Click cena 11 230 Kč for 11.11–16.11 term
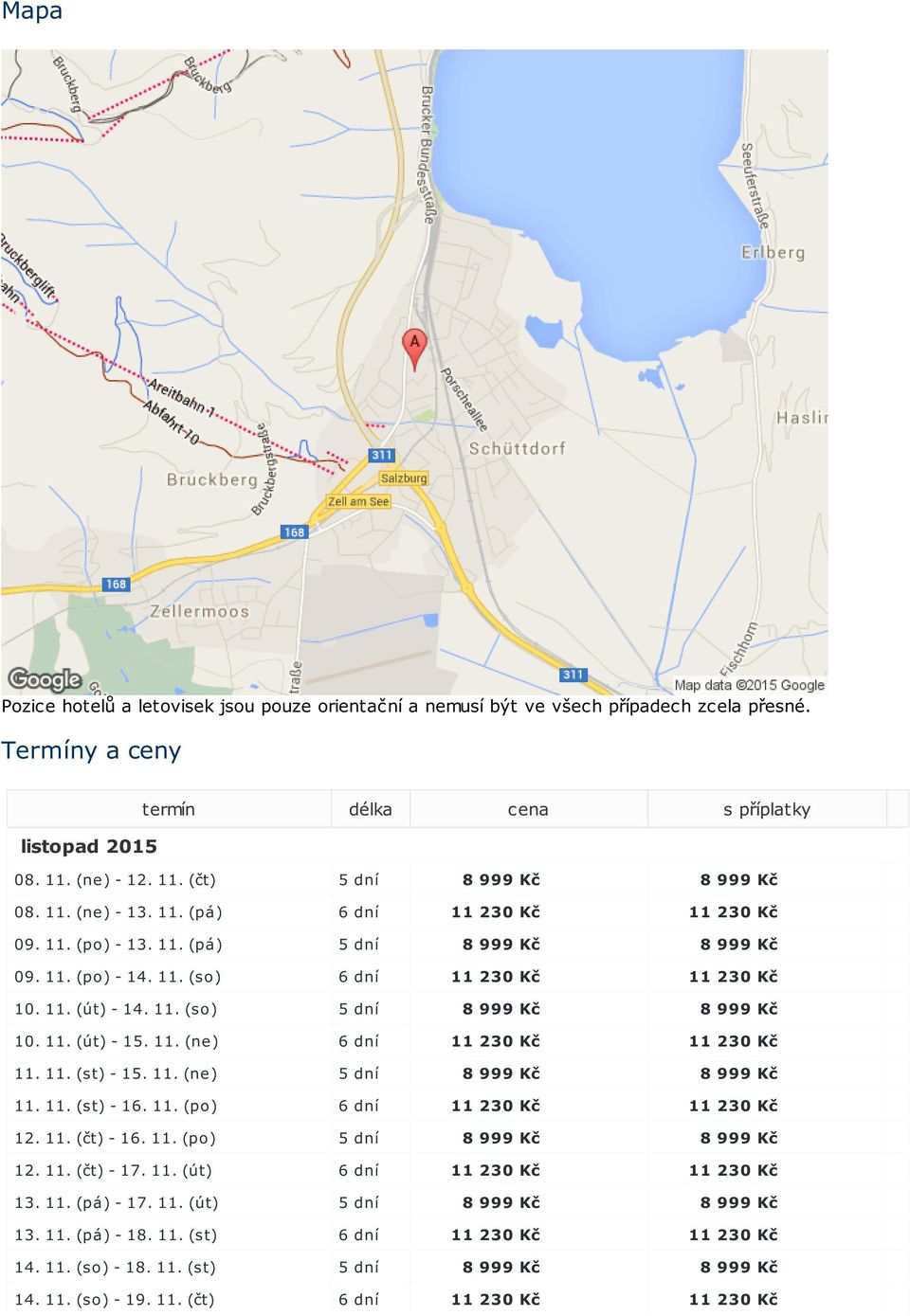910x1316 pixels. (x=496, y=1106)
